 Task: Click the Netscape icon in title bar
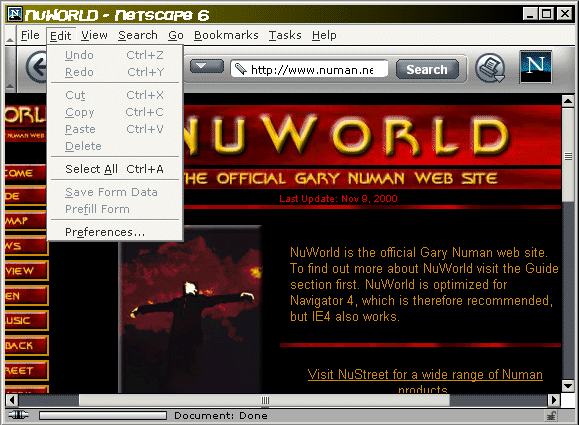tap(15, 14)
